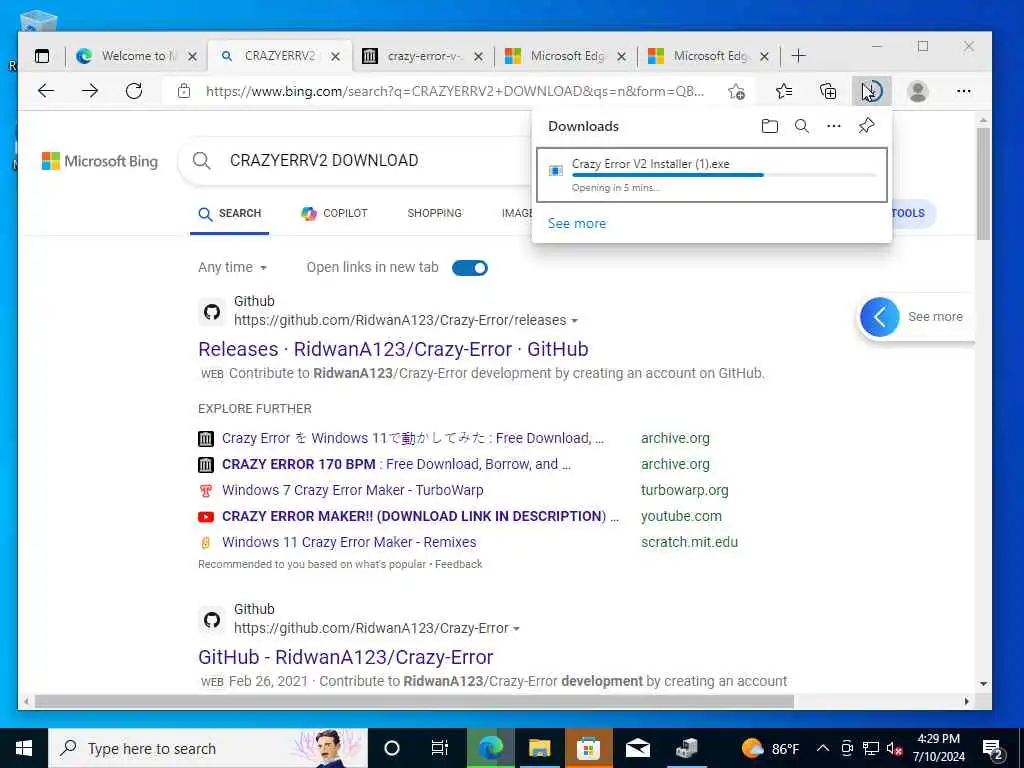
Task: Click the download progress bar
Action: (x=724, y=175)
